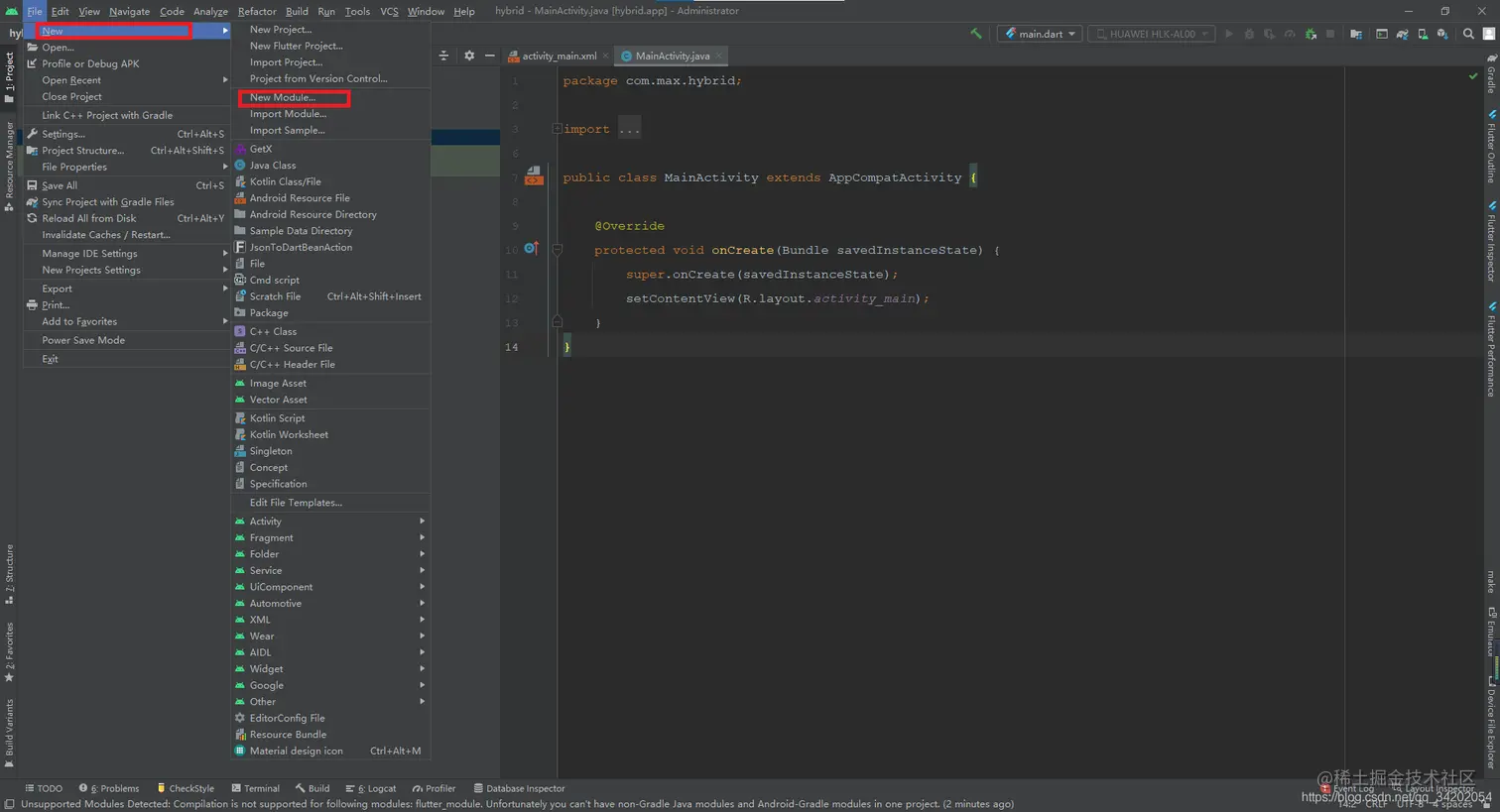Close the MainActivity.java tab
Image resolution: width=1500 pixels, height=812 pixels.
719,57
